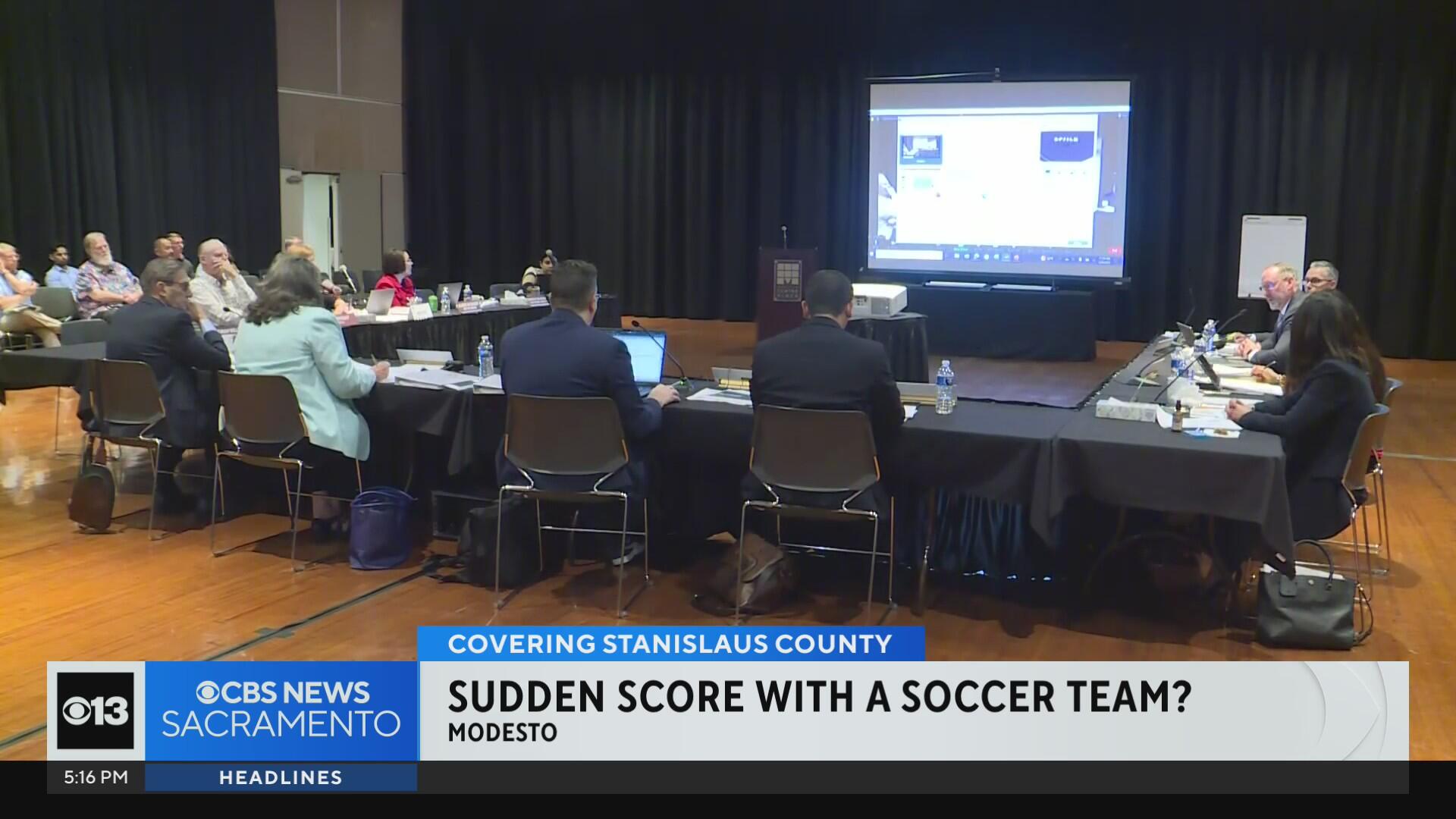Click the white projector on table
Screen dimensions: 1456x819
point(879,299)
